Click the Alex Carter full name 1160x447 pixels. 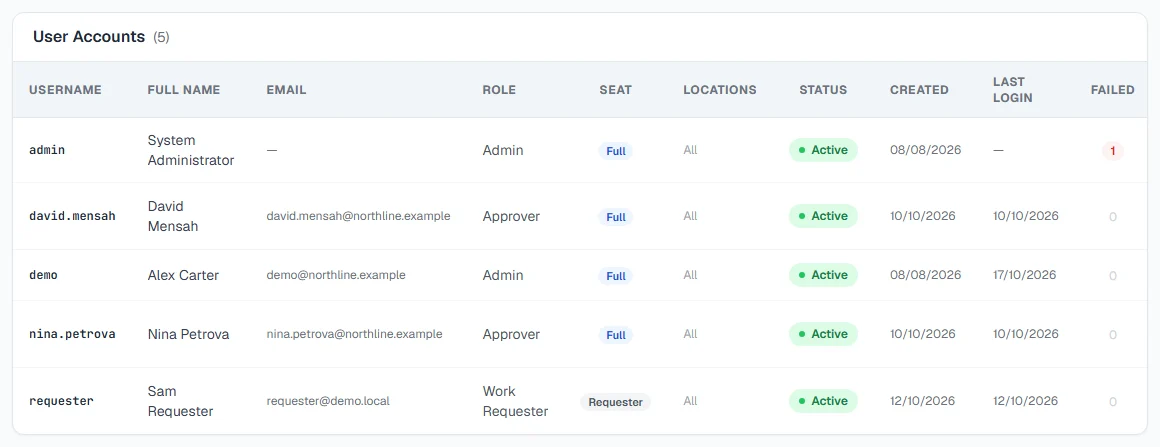(x=183, y=275)
